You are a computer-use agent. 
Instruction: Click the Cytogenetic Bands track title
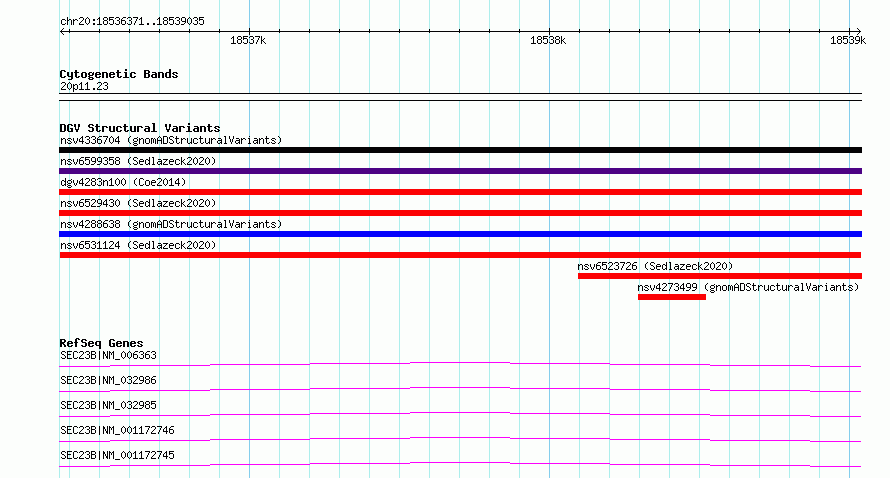(119, 74)
